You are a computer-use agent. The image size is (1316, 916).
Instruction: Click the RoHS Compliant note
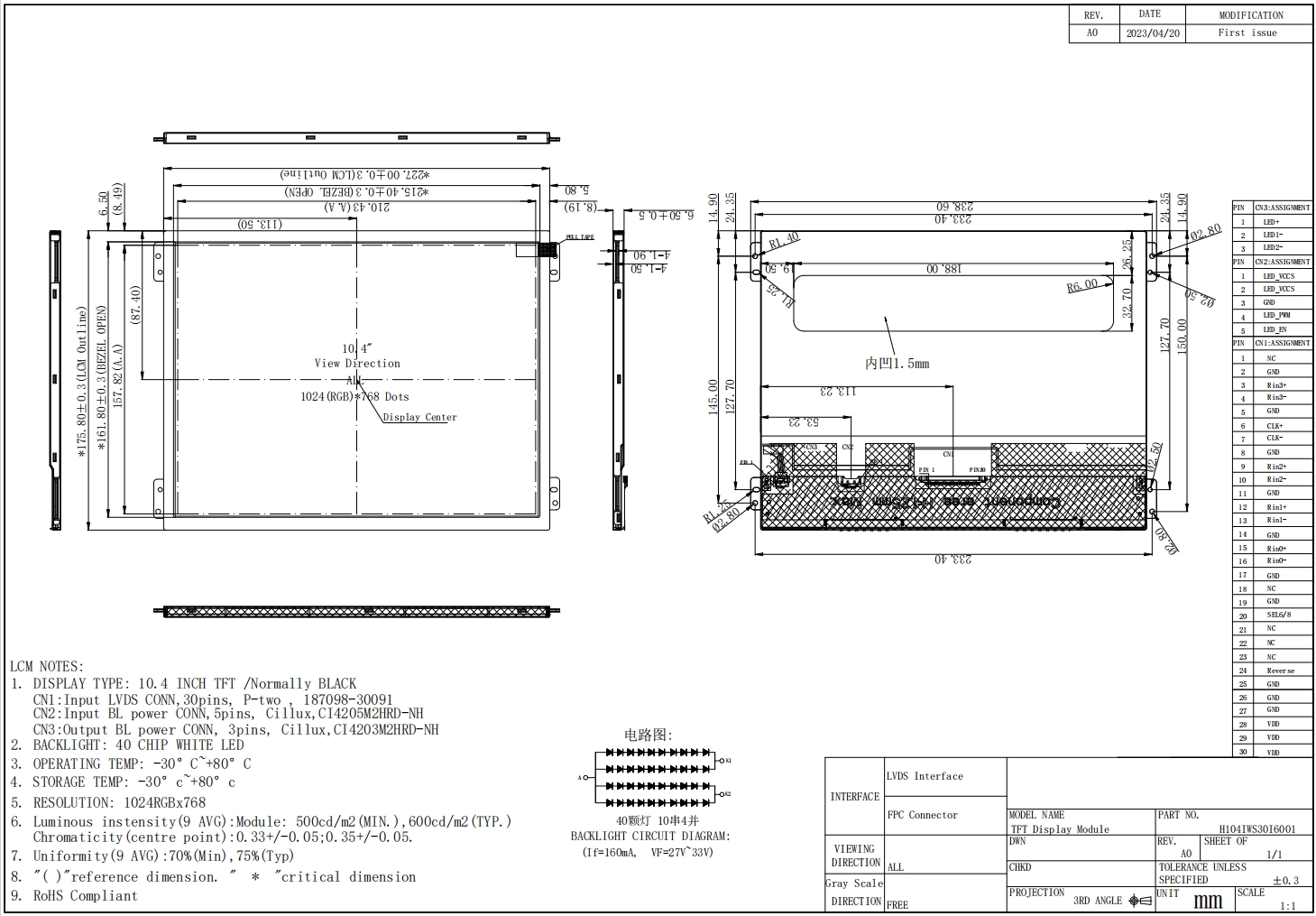86,895
